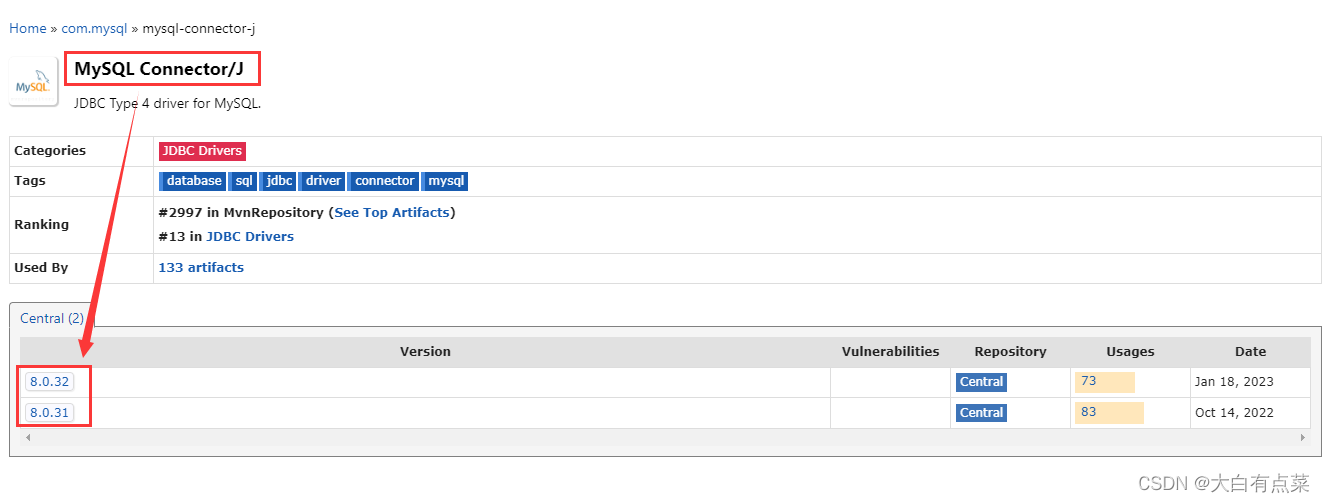The height and width of the screenshot is (503, 1325).
Task: Open the 73 usages link
Action: [x=1088, y=381]
